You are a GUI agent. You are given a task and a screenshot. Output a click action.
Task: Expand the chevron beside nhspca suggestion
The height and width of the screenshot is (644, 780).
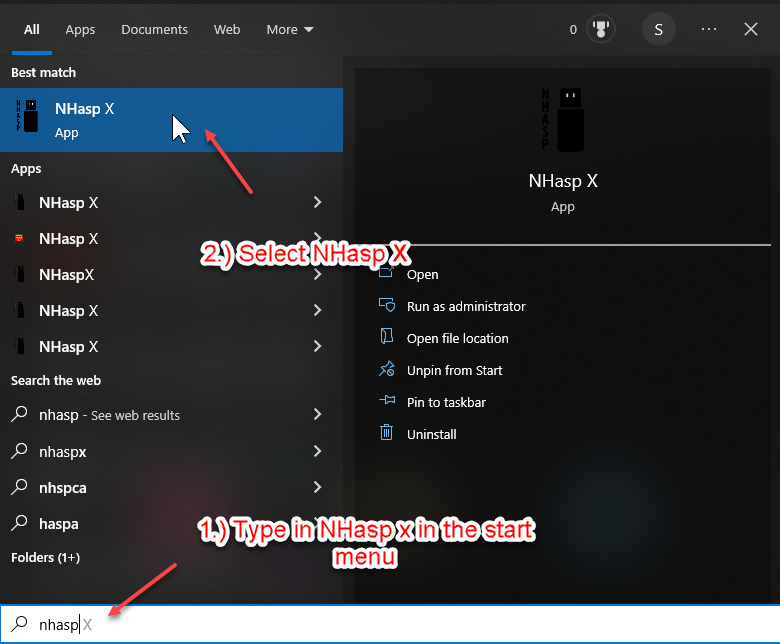[x=317, y=487]
